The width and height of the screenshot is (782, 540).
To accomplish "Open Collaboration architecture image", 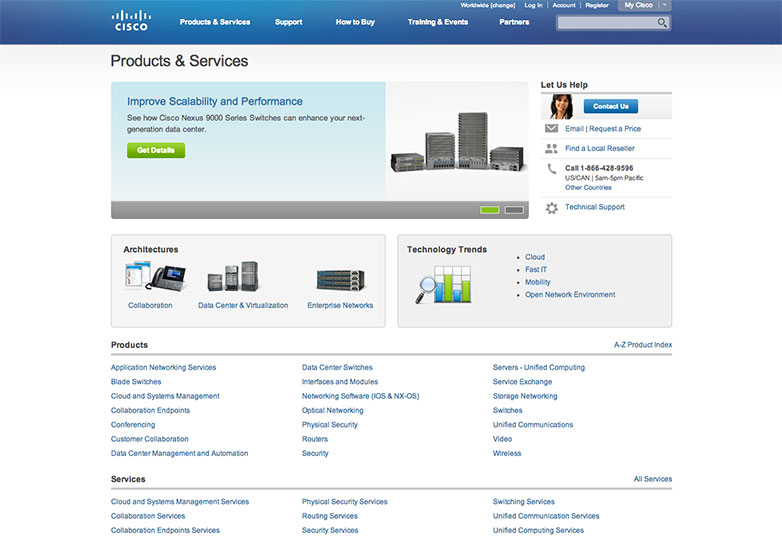I will [x=155, y=277].
